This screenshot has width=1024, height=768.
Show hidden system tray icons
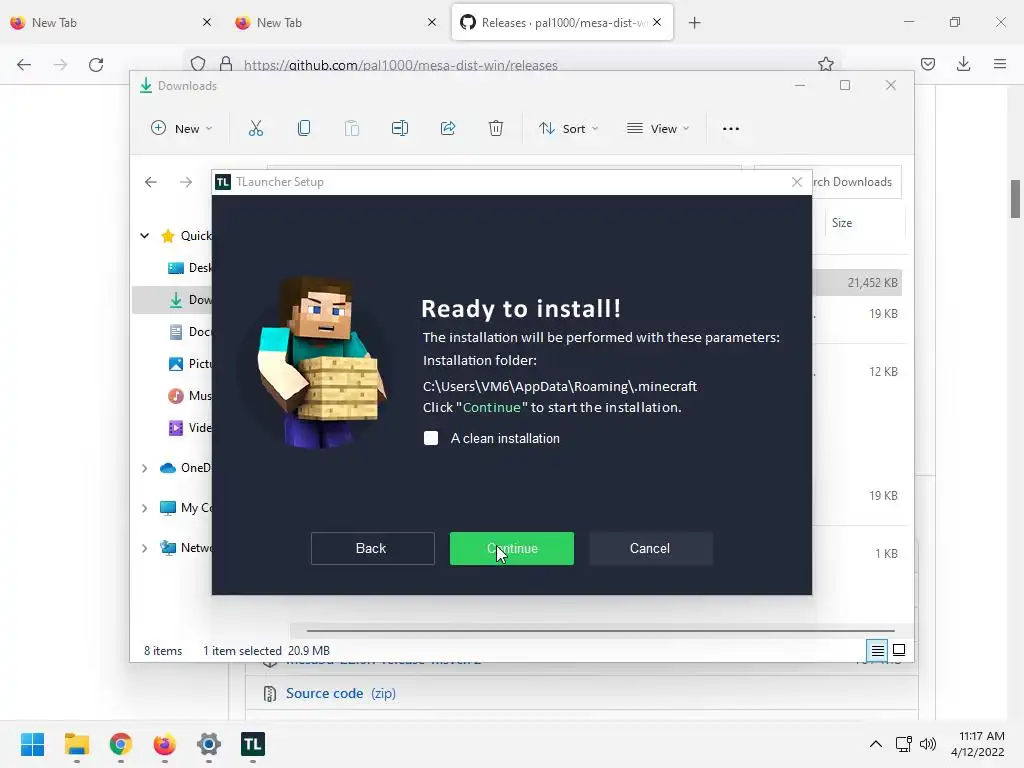click(876, 744)
